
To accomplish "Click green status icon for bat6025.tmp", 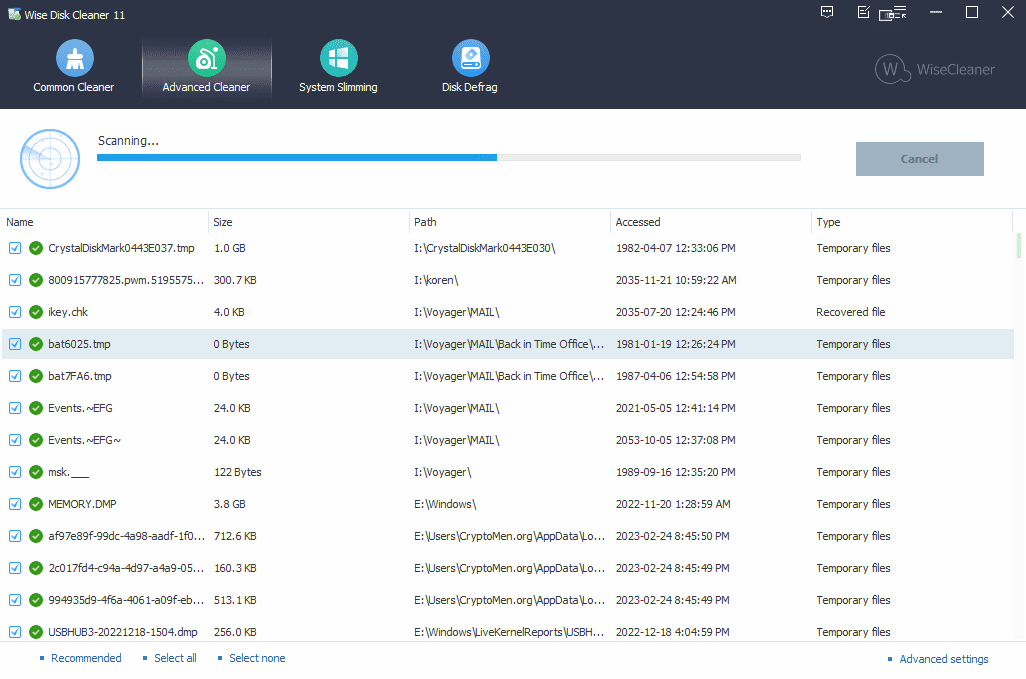I will coord(36,344).
